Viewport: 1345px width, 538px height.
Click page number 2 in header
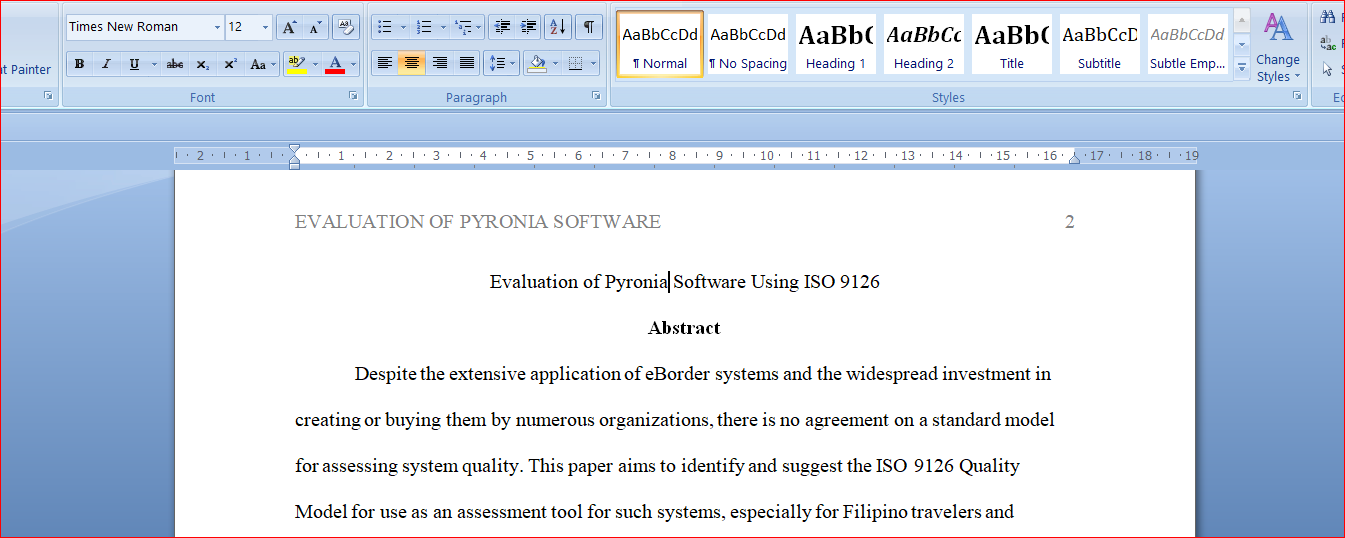[x=1070, y=222]
